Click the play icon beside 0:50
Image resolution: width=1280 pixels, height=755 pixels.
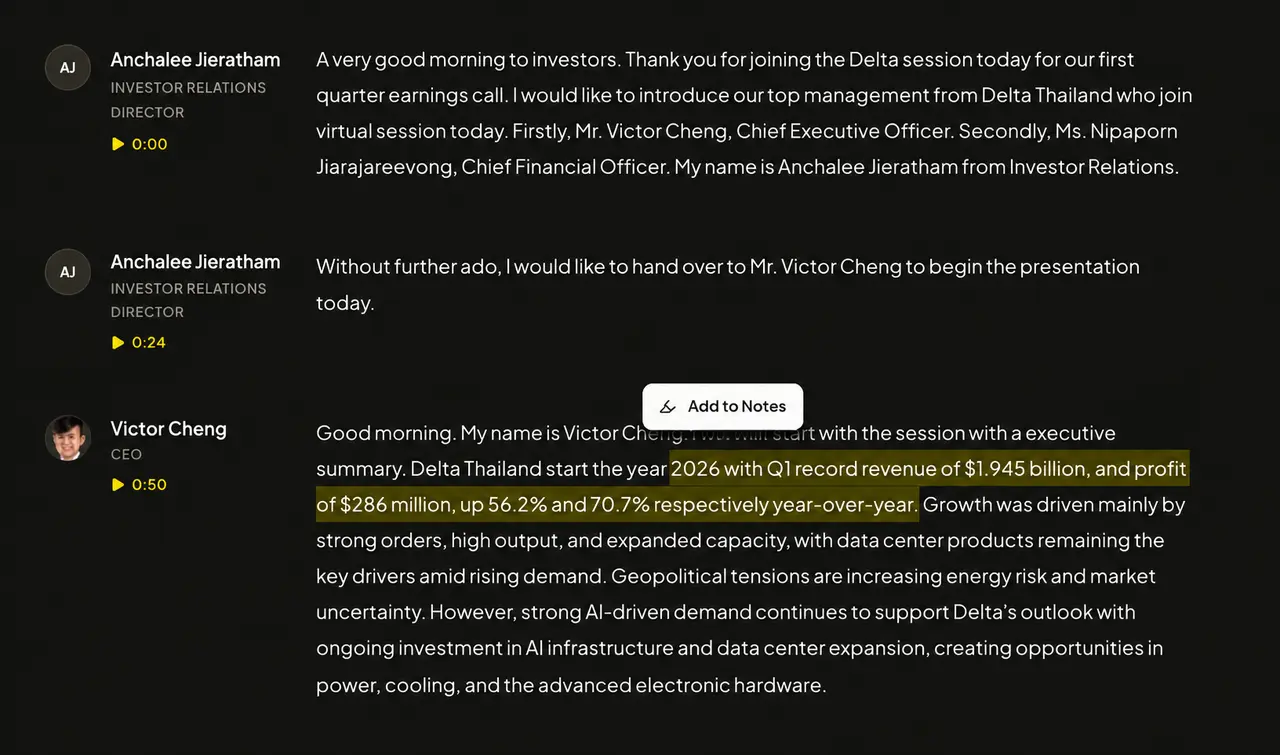click(x=118, y=485)
